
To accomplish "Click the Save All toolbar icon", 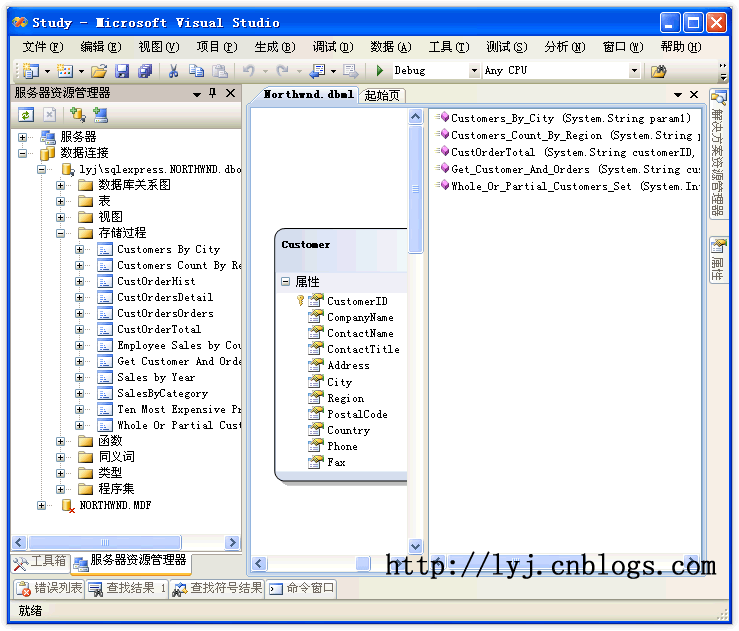I will pos(145,71).
